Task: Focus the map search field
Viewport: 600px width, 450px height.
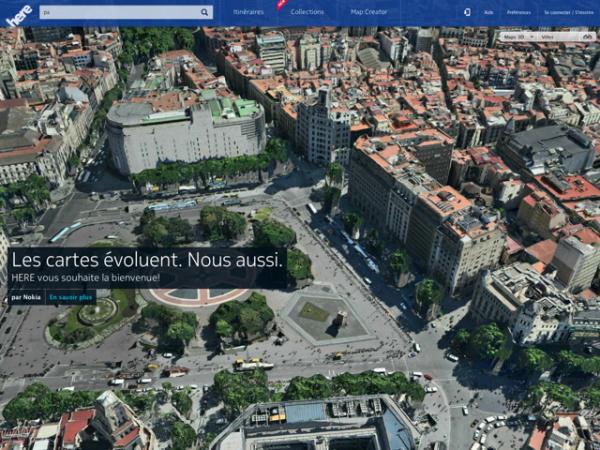Action: pyautogui.click(x=118, y=13)
